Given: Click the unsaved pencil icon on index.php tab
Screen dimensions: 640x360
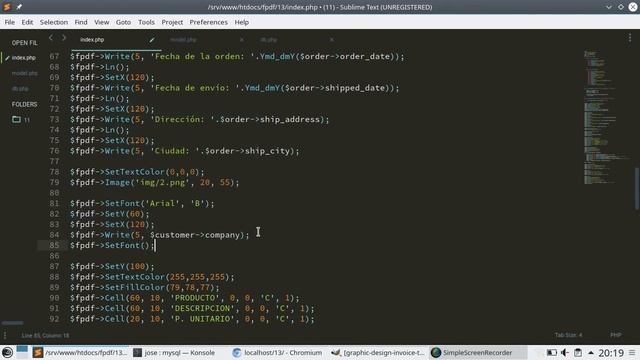Looking at the screenshot, I should tap(152, 40).
